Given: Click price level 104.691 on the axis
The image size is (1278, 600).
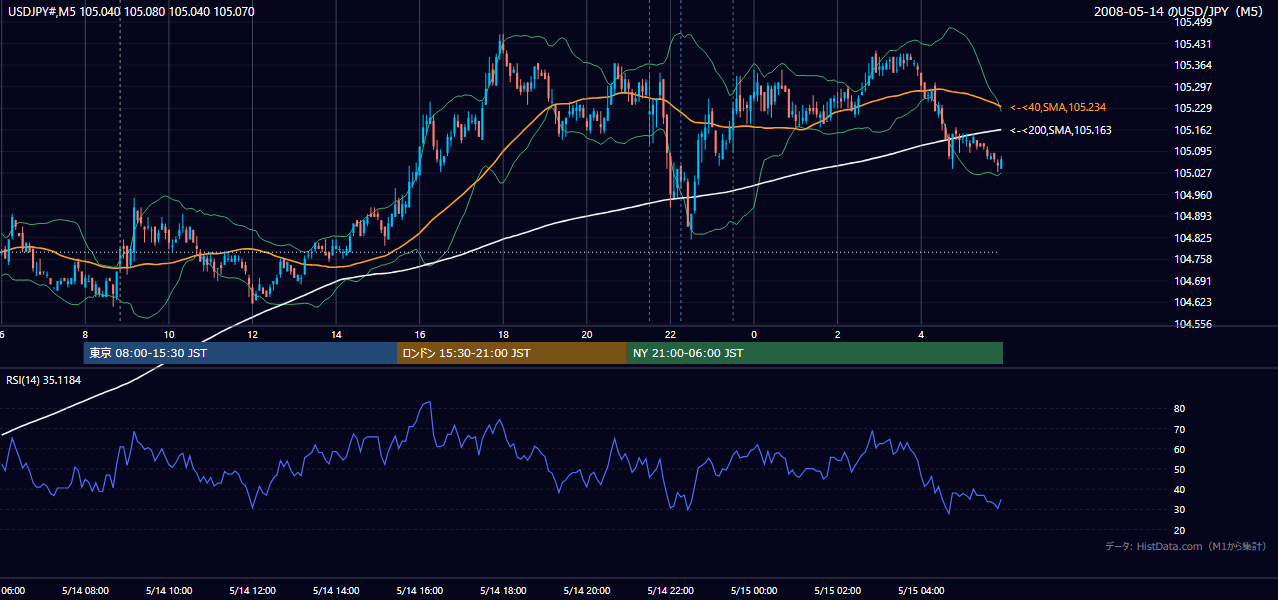Looking at the screenshot, I should point(1193,281).
